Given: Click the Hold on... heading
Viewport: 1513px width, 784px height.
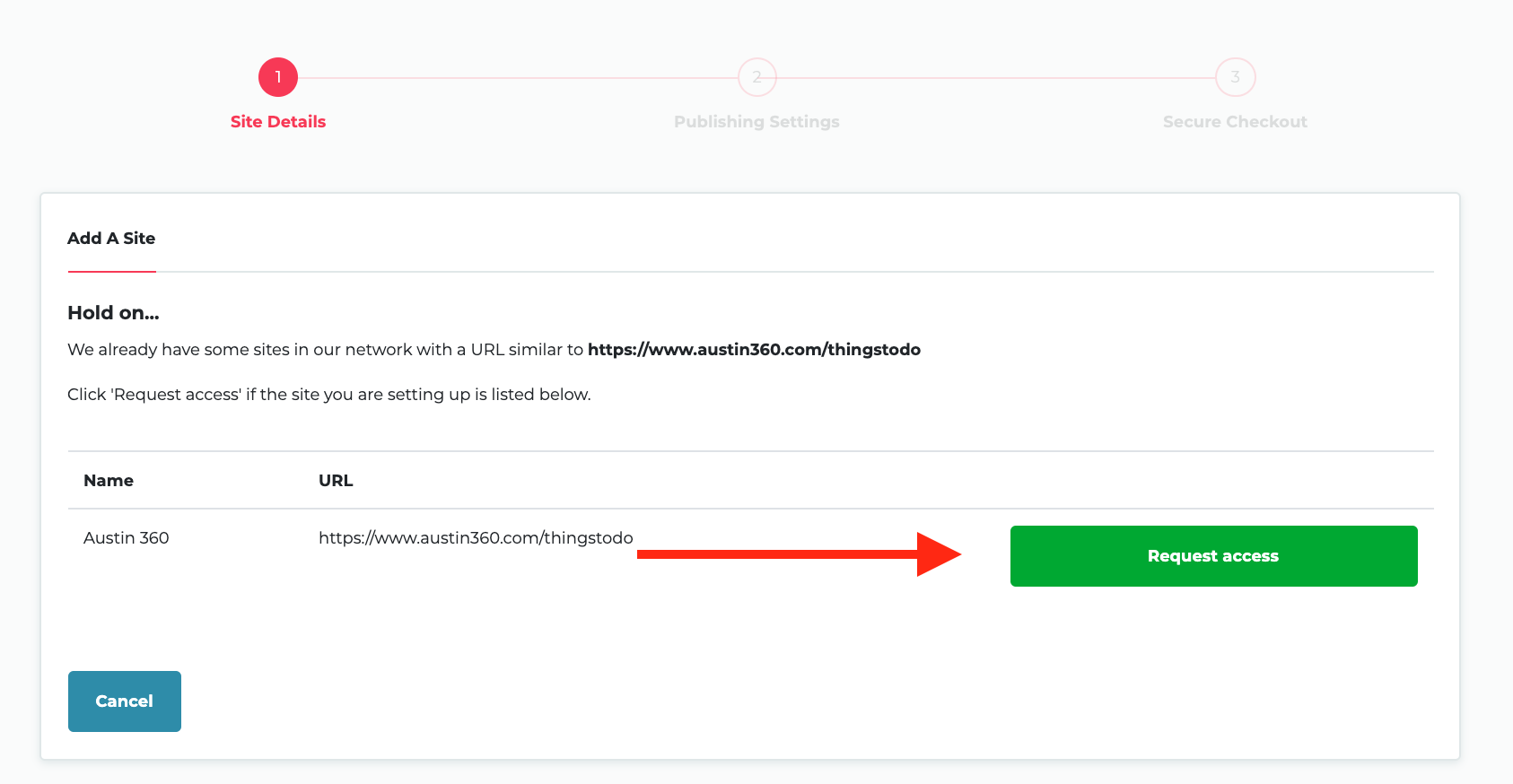Looking at the screenshot, I should 113,313.
